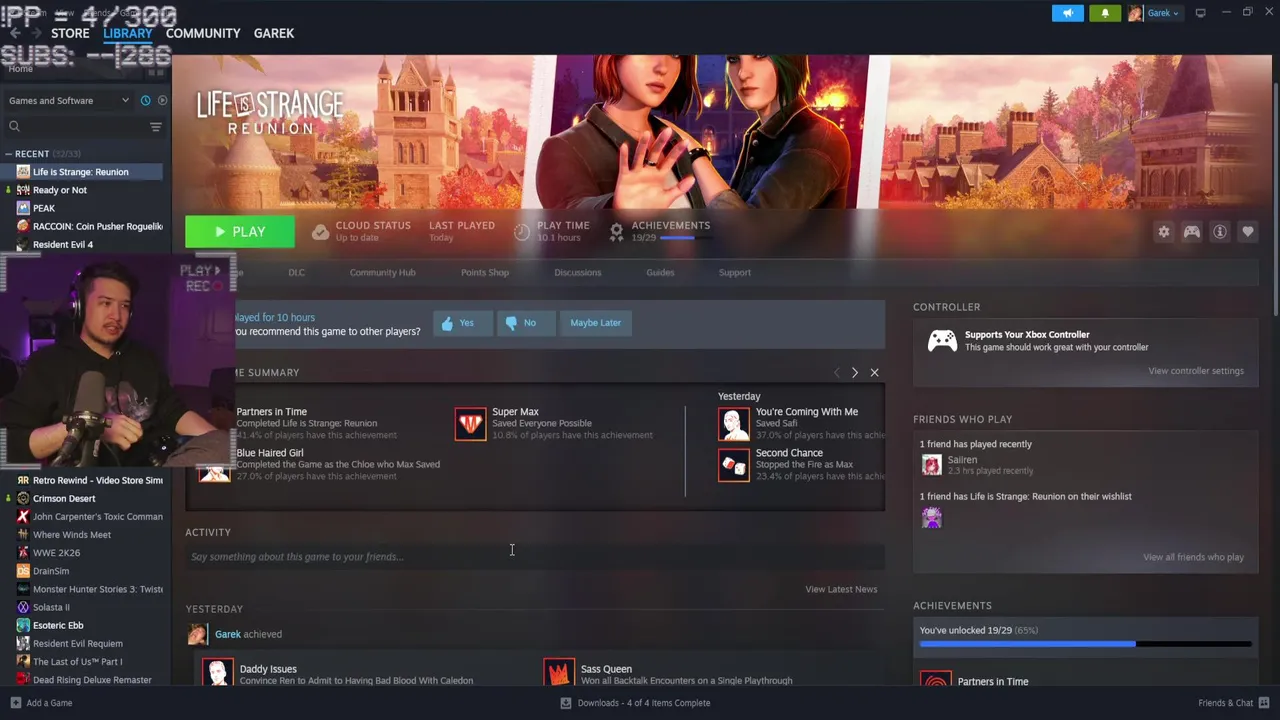Open the Community Hub tab
Image resolution: width=1280 pixels, height=720 pixels.
[x=382, y=272]
